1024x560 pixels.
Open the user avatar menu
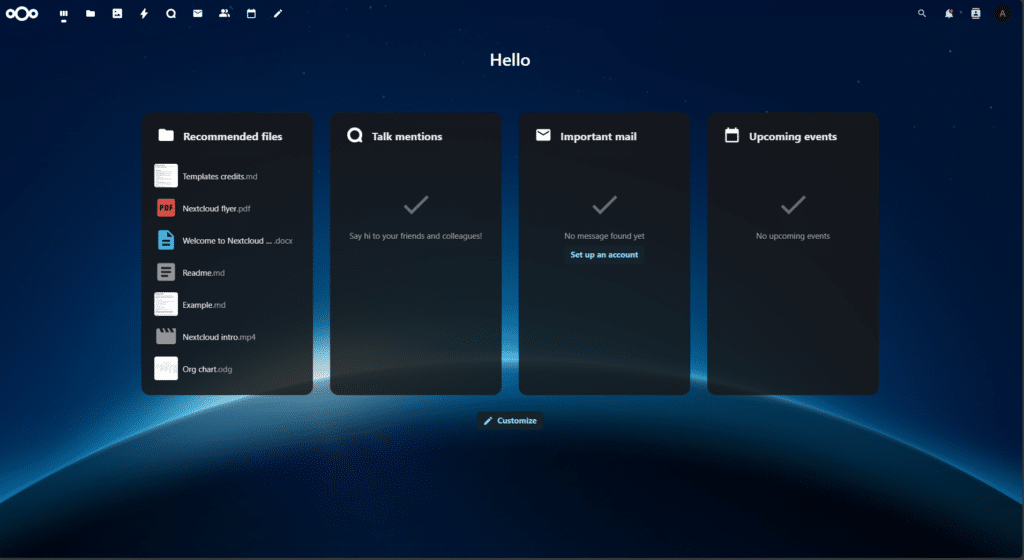pos(1002,13)
